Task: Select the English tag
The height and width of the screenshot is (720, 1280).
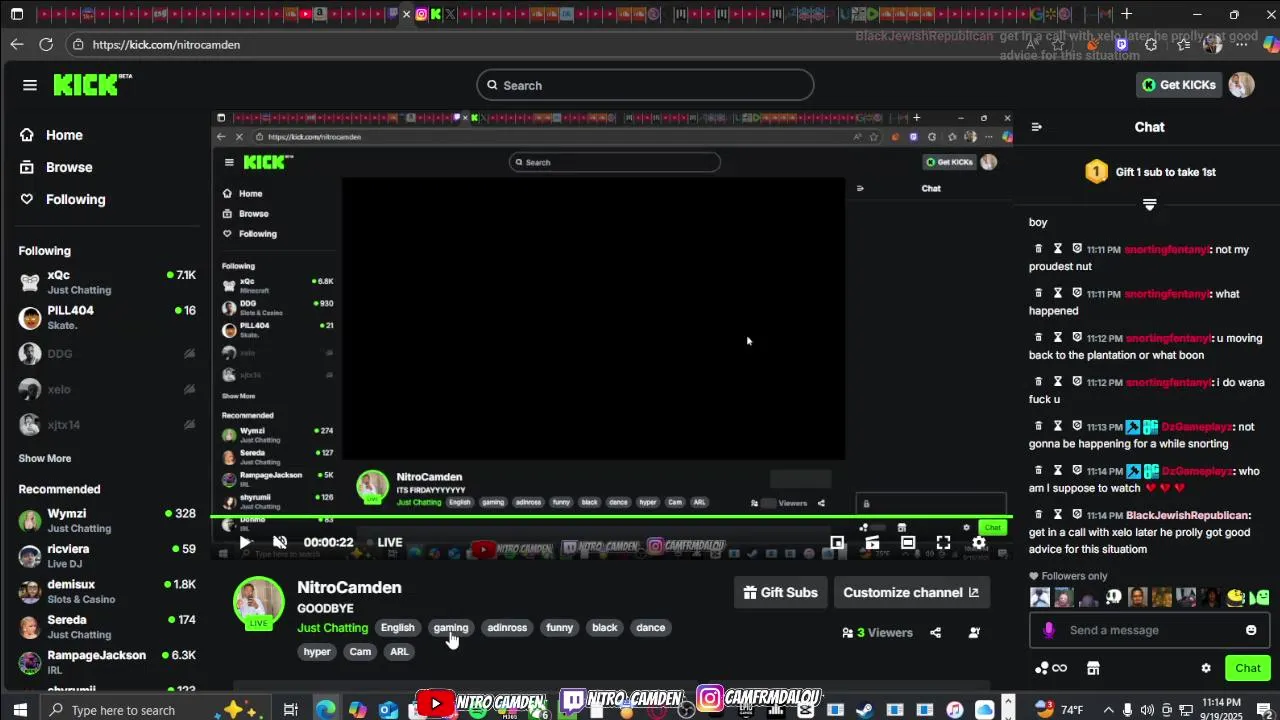Action: click(397, 628)
